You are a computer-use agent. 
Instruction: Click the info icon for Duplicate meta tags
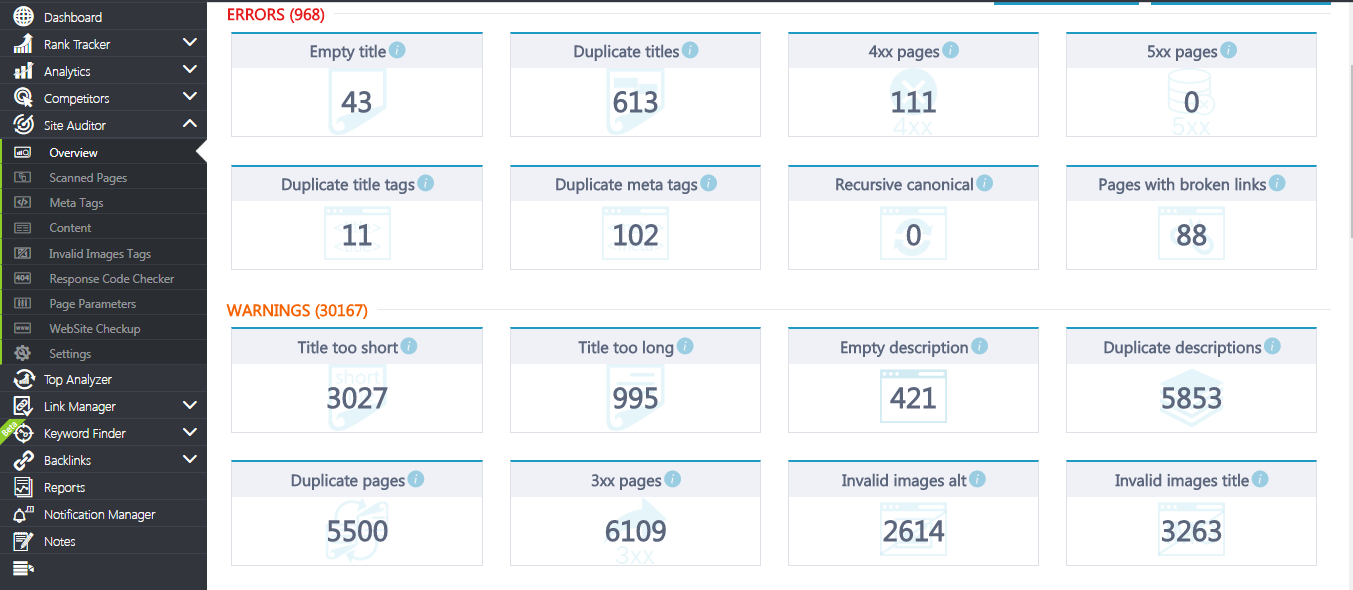[709, 183]
